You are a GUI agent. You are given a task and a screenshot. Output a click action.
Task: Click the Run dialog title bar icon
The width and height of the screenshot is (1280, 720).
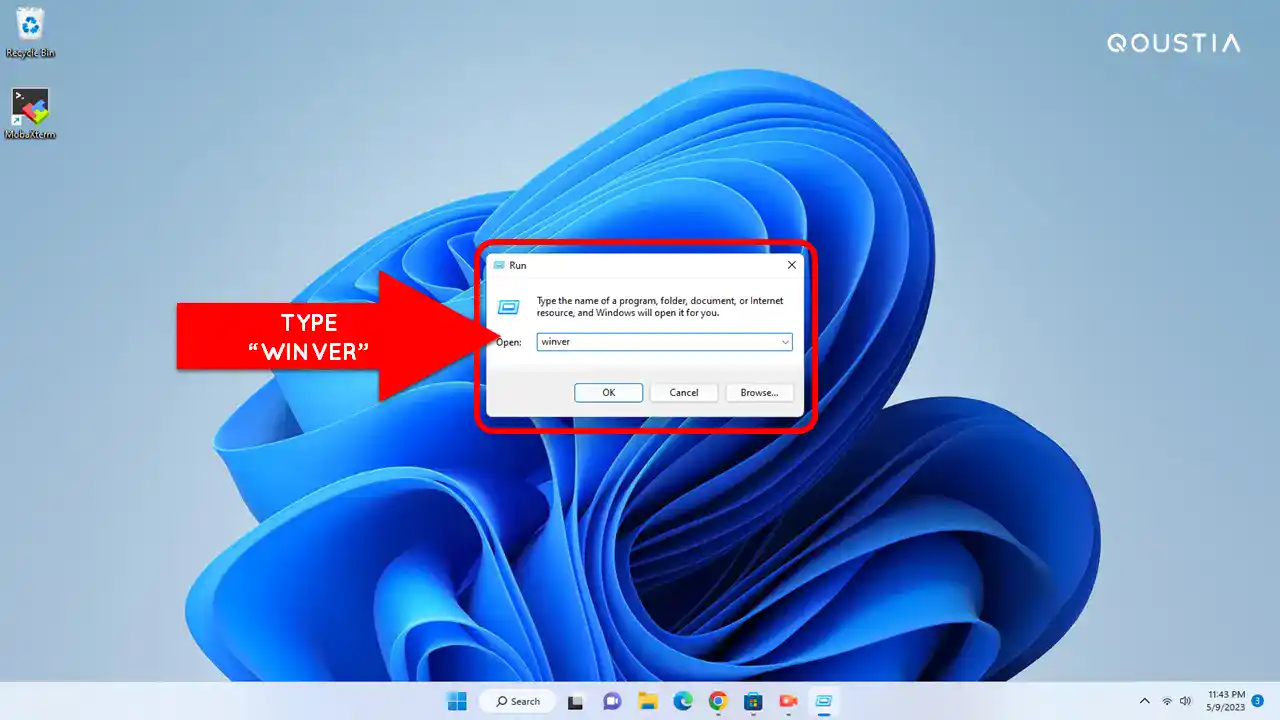click(499, 265)
